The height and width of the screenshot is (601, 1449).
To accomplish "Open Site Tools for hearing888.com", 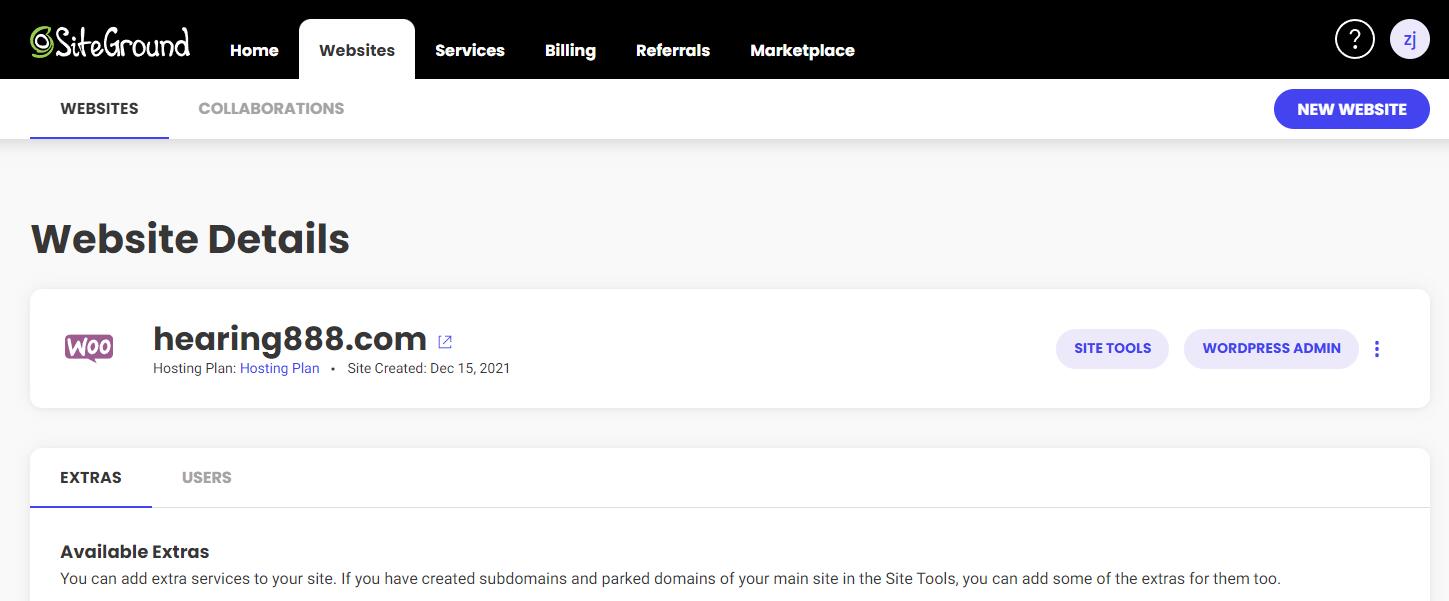I will coord(1112,348).
